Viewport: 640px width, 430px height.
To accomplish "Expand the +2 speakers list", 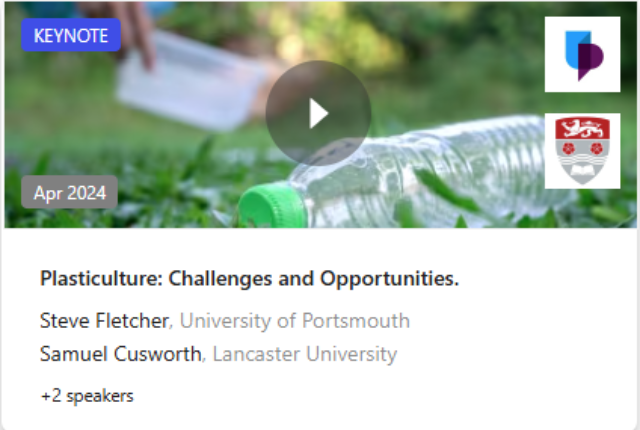I will [87, 396].
